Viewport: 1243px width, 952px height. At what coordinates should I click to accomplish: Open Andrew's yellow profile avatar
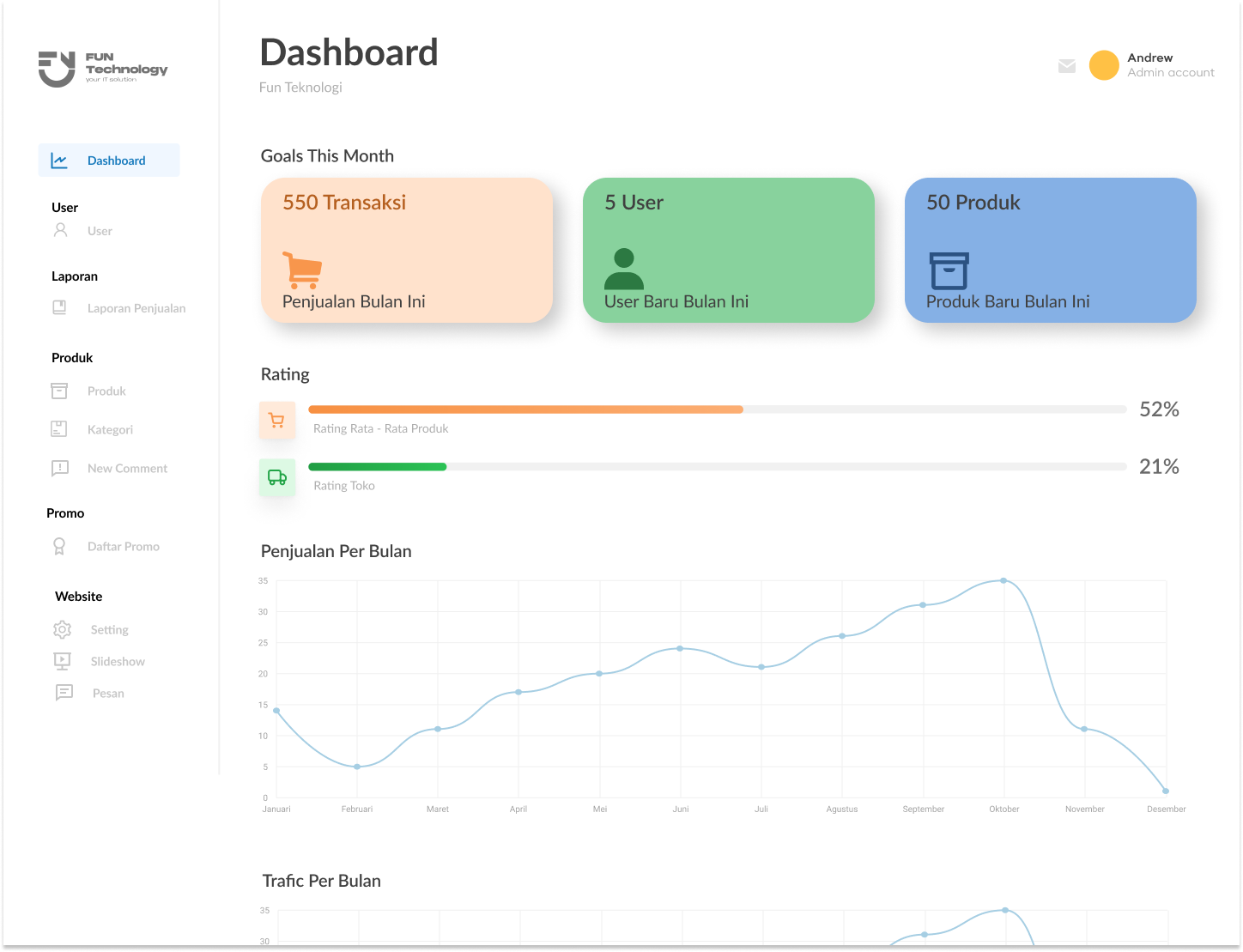point(1103,65)
